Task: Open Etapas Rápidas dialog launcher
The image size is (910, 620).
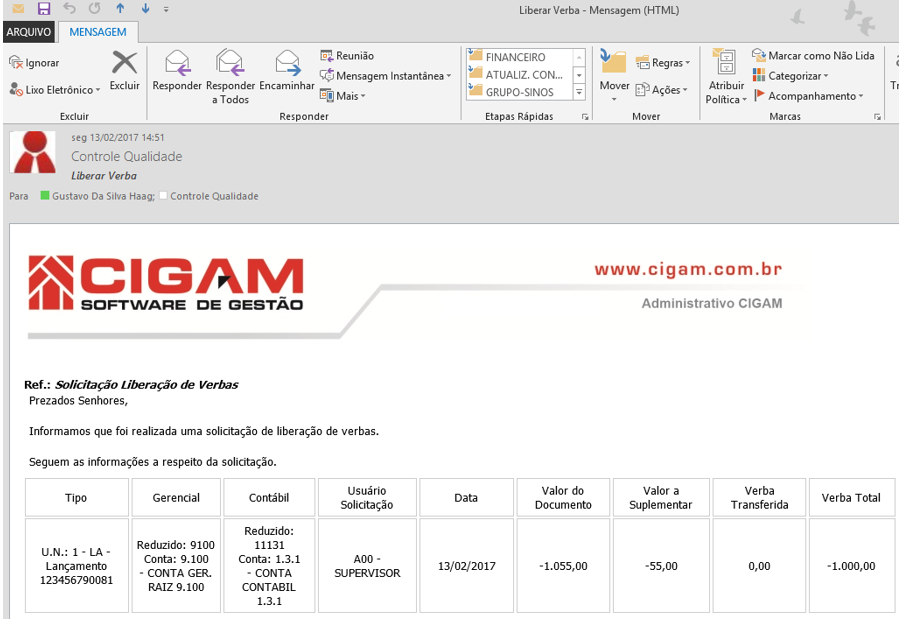Action: coord(585,117)
